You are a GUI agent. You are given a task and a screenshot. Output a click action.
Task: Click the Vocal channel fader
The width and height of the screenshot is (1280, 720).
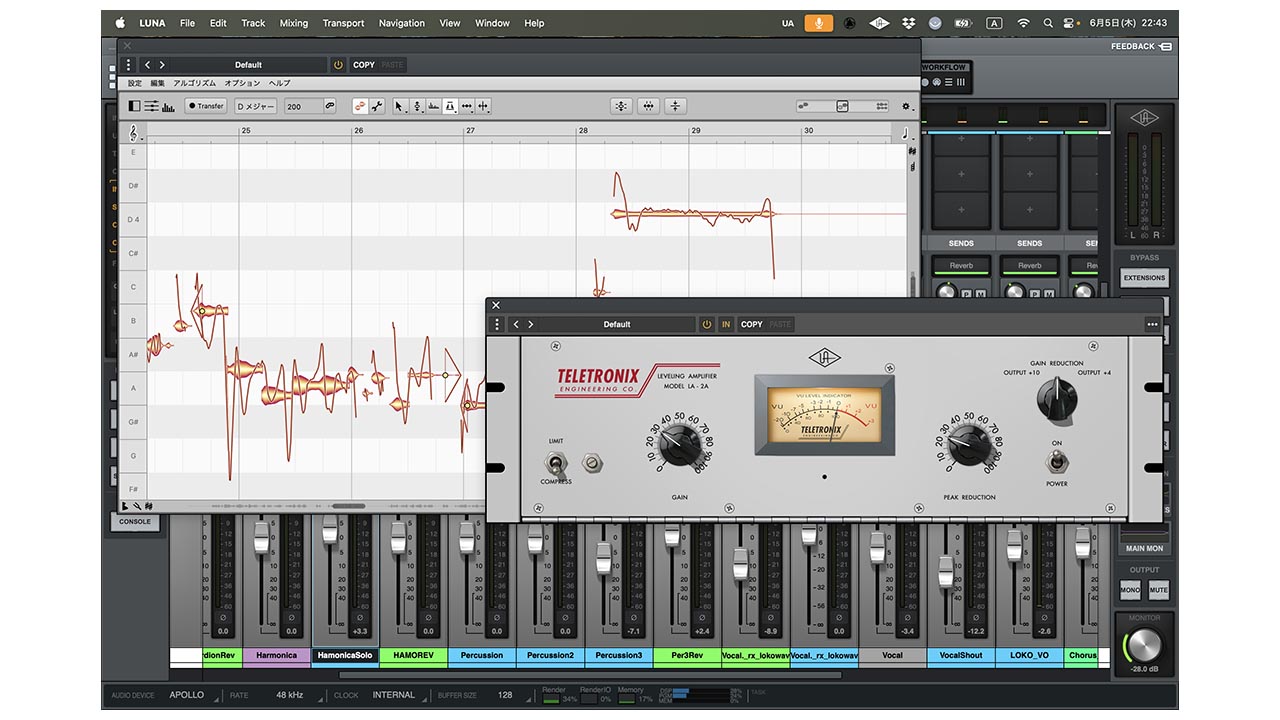[x=878, y=546]
